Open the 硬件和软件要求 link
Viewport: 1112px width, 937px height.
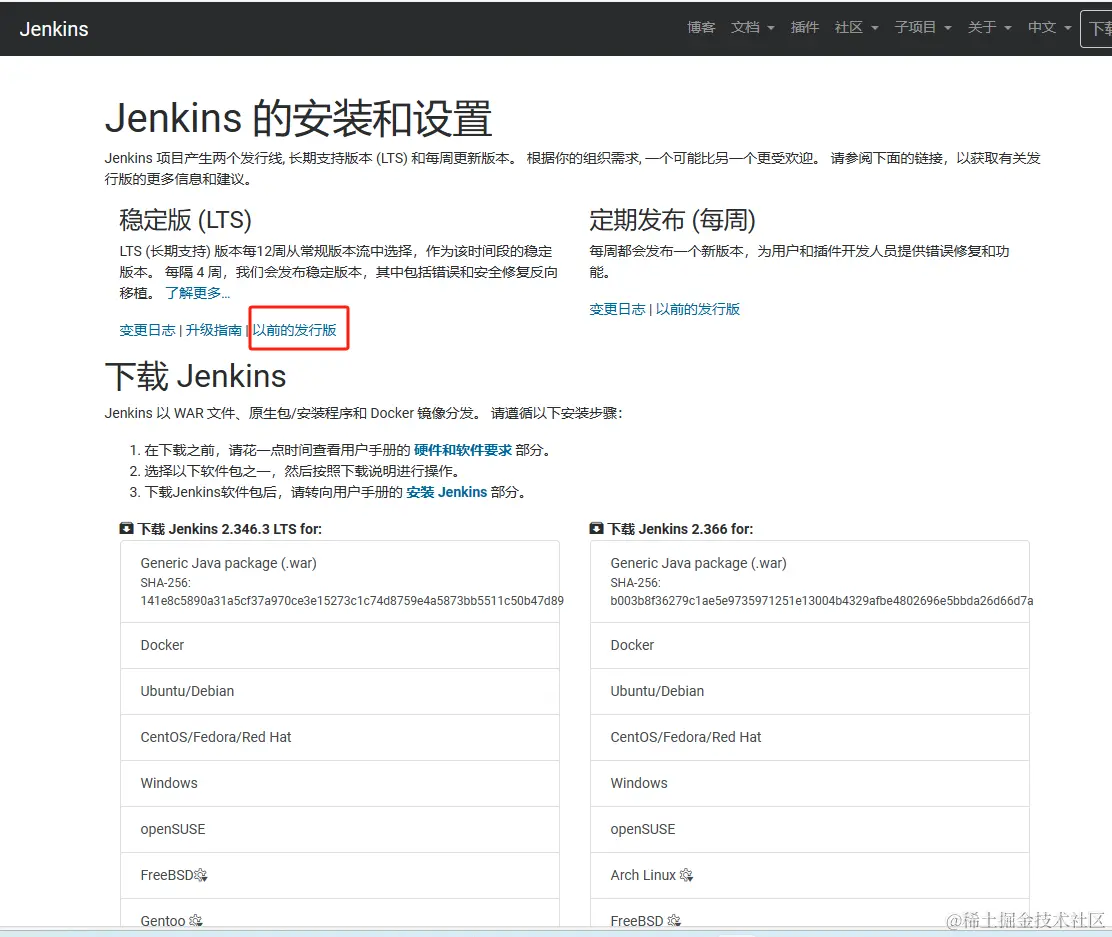pyautogui.click(x=462, y=450)
